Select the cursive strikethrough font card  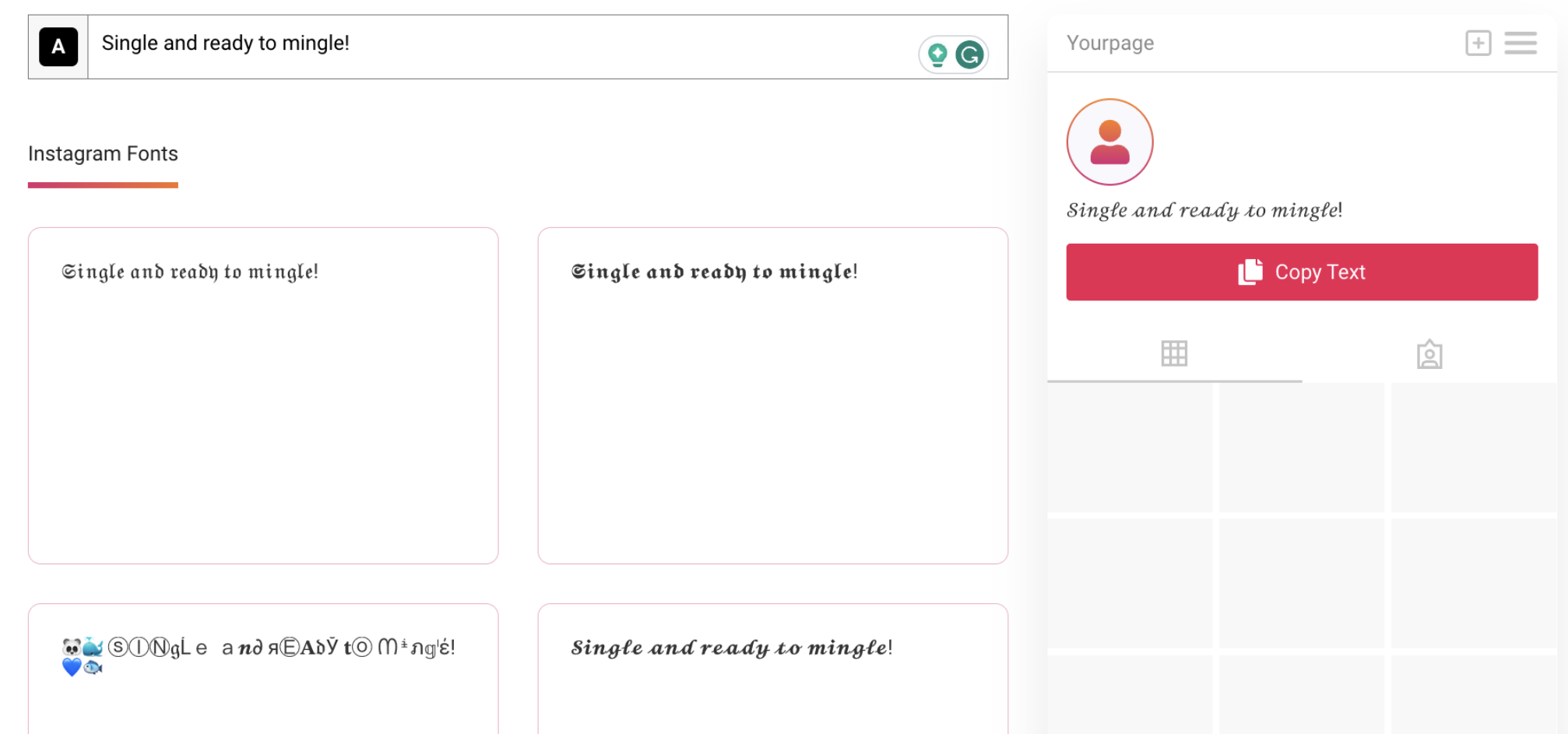[733, 647]
